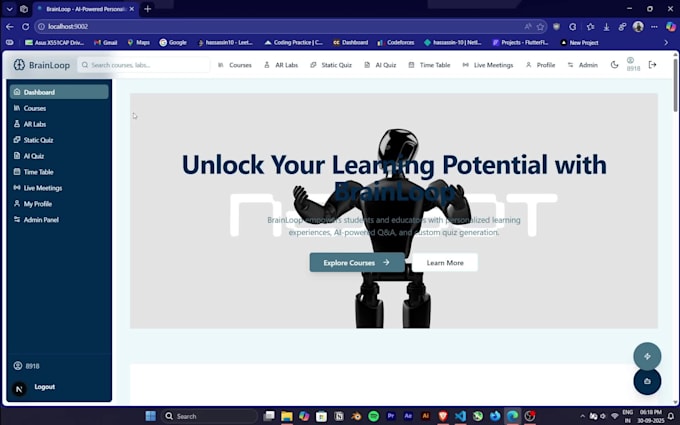This screenshot has height=425, width=680.
Task: Expand the bookmarks overflow chevron
Action: (x=666, y=42)
